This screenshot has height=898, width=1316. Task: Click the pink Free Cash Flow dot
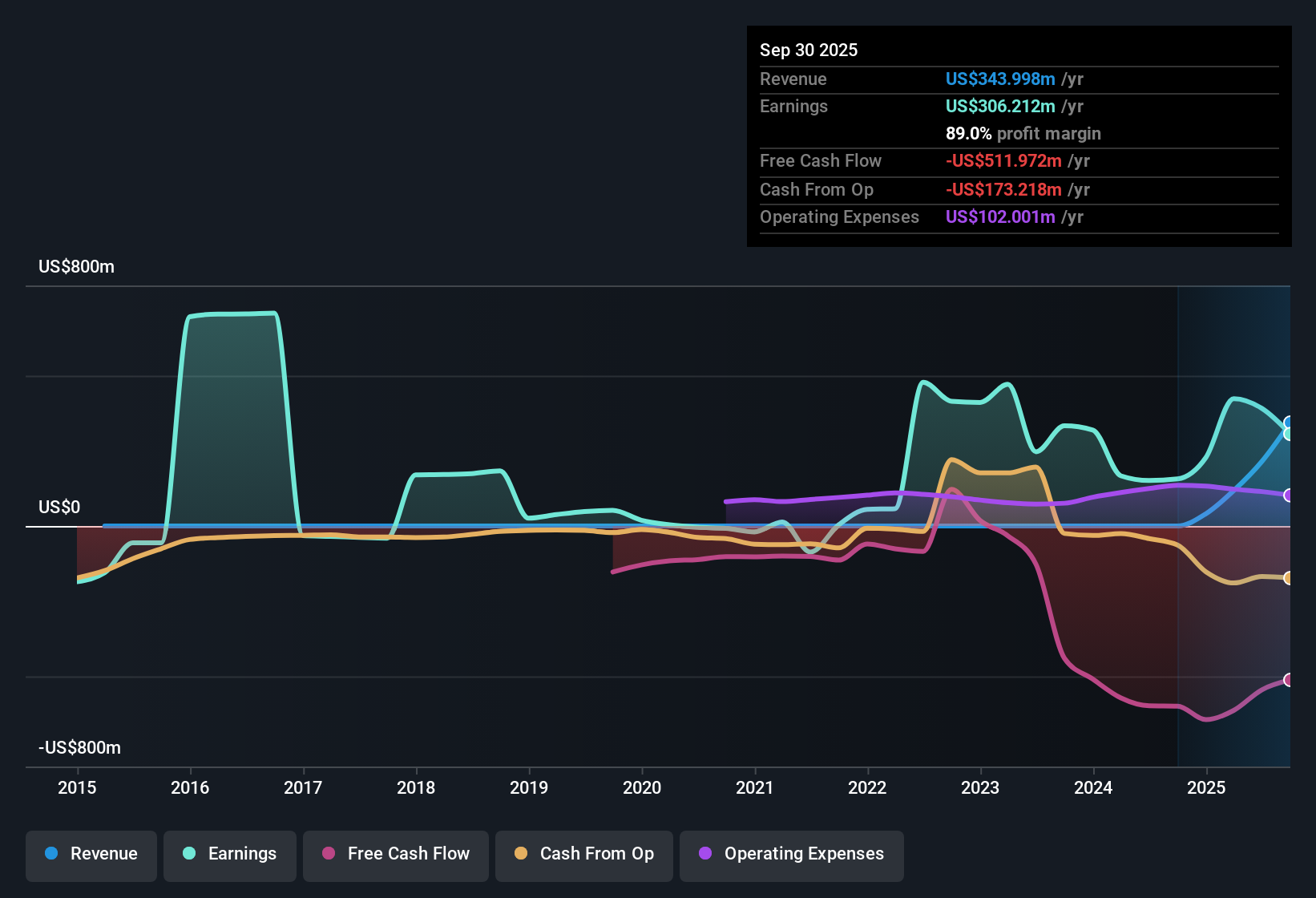[329, 854]
